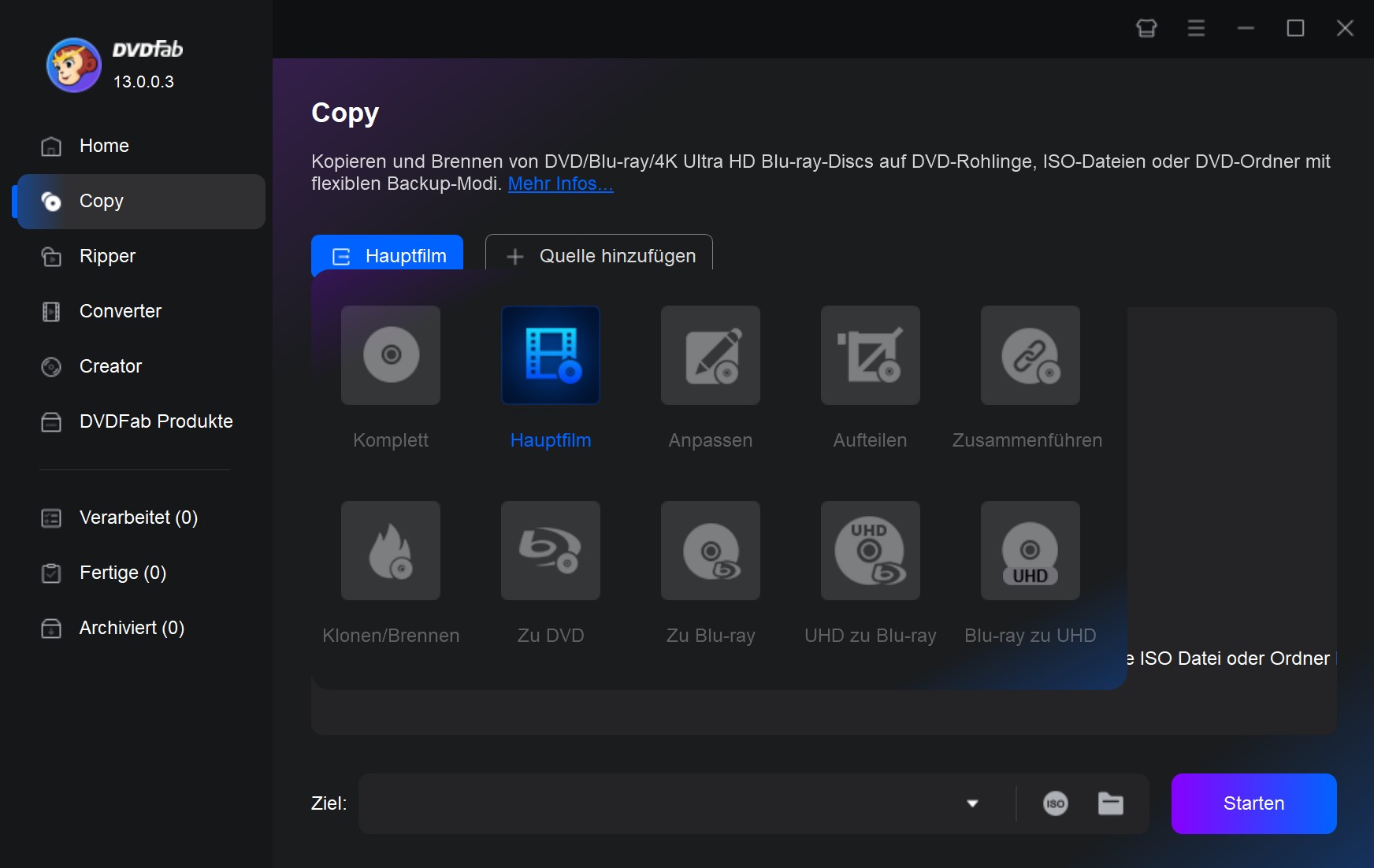Click the Blu-ray zu UHD label

coord(1030,636)
